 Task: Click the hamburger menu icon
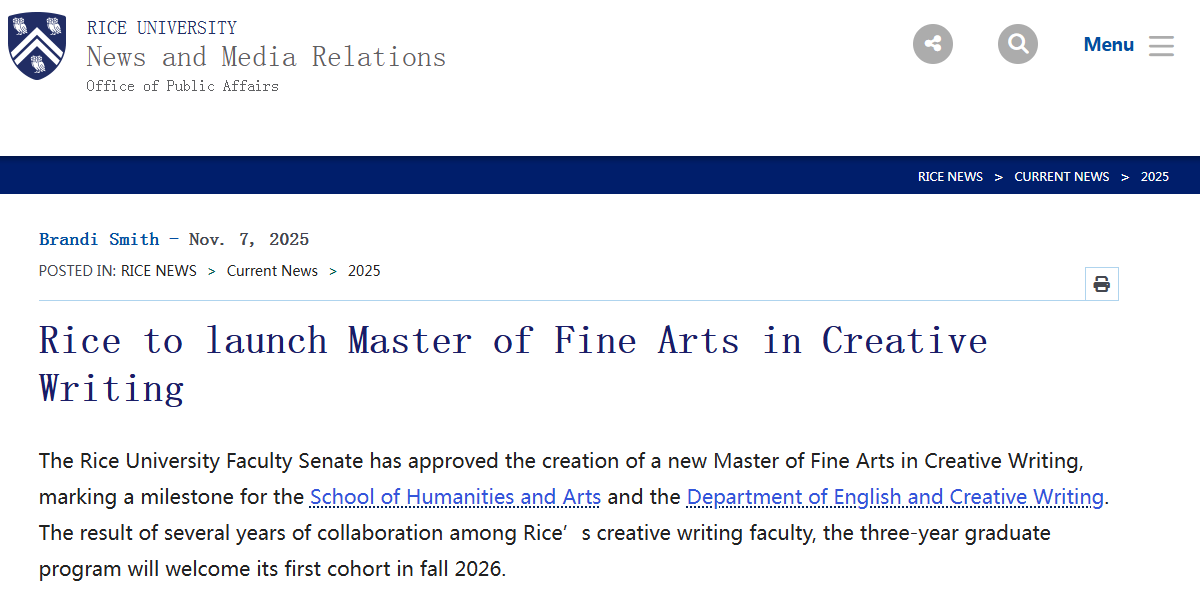pyautogui.click(x=1161, y=45)
